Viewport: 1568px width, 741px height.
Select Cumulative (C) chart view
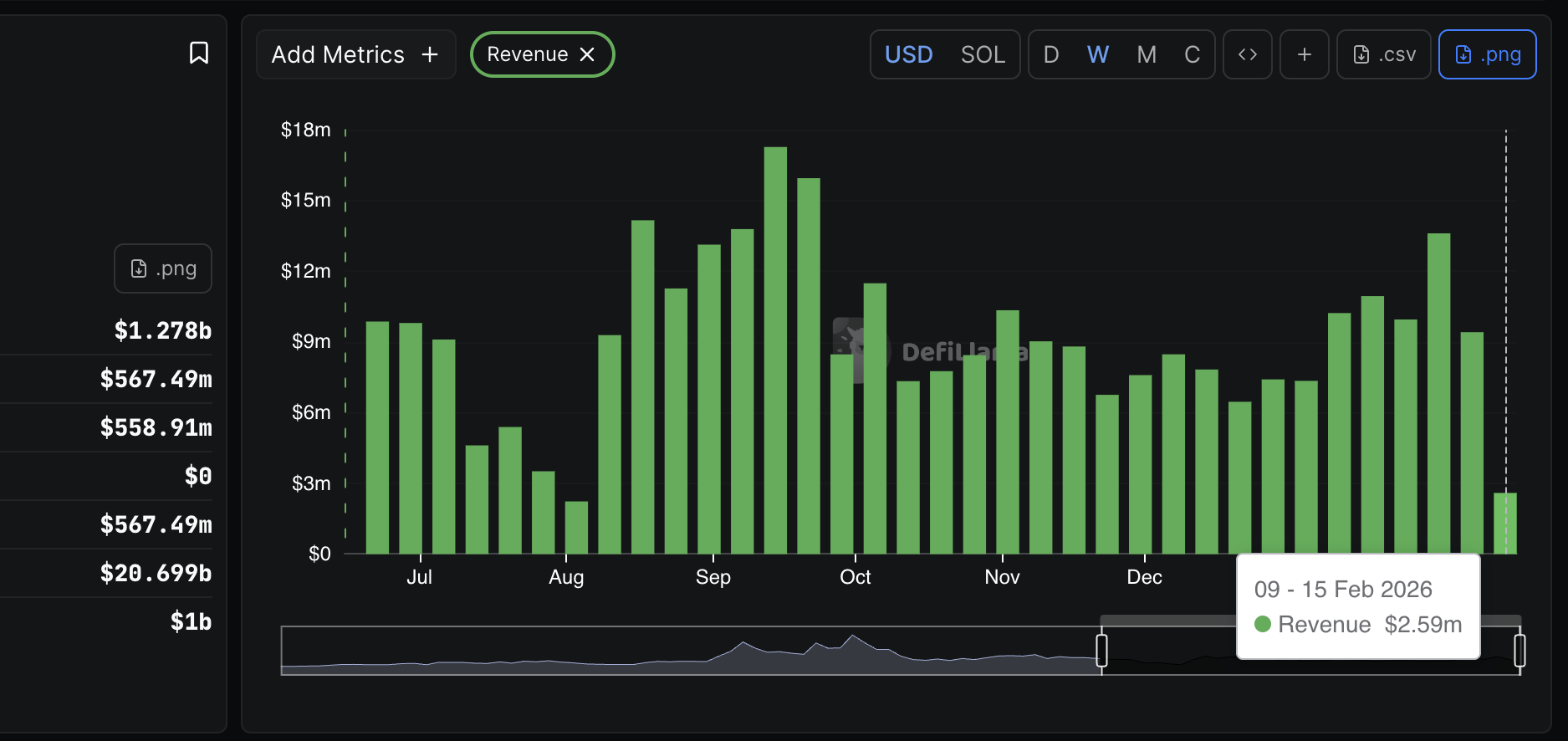pyautogui.click(x=1192, y=54)
